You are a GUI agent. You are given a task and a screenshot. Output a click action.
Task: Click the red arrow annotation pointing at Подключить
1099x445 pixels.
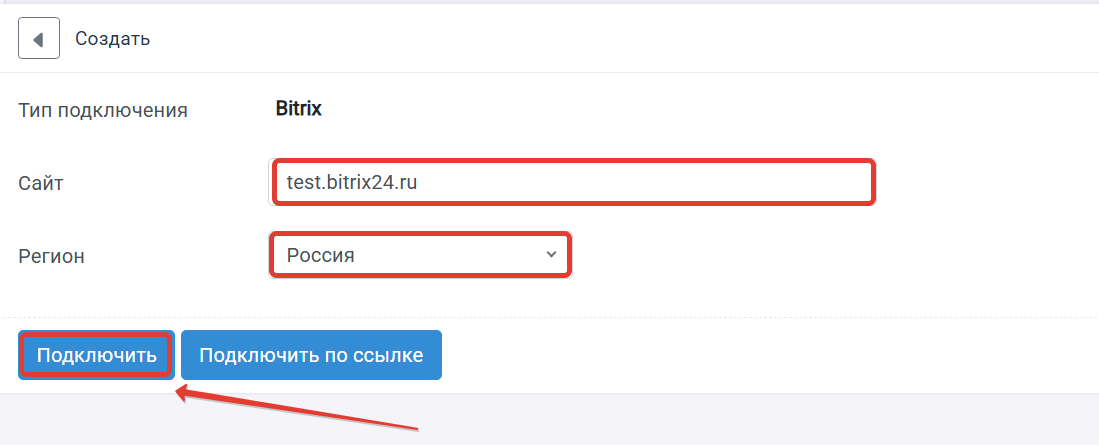coord(296,409)
